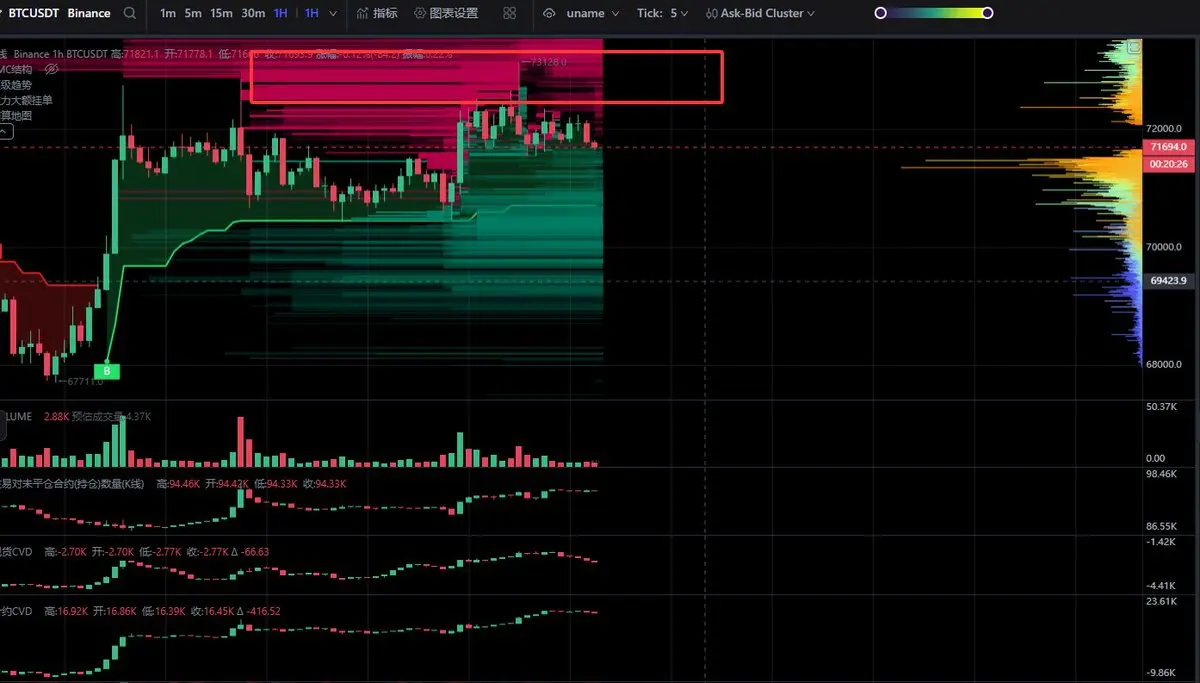Screen dimensions: 1200x683
Task: Click the open interest 高:94.46K value
Action: (178, 484)
